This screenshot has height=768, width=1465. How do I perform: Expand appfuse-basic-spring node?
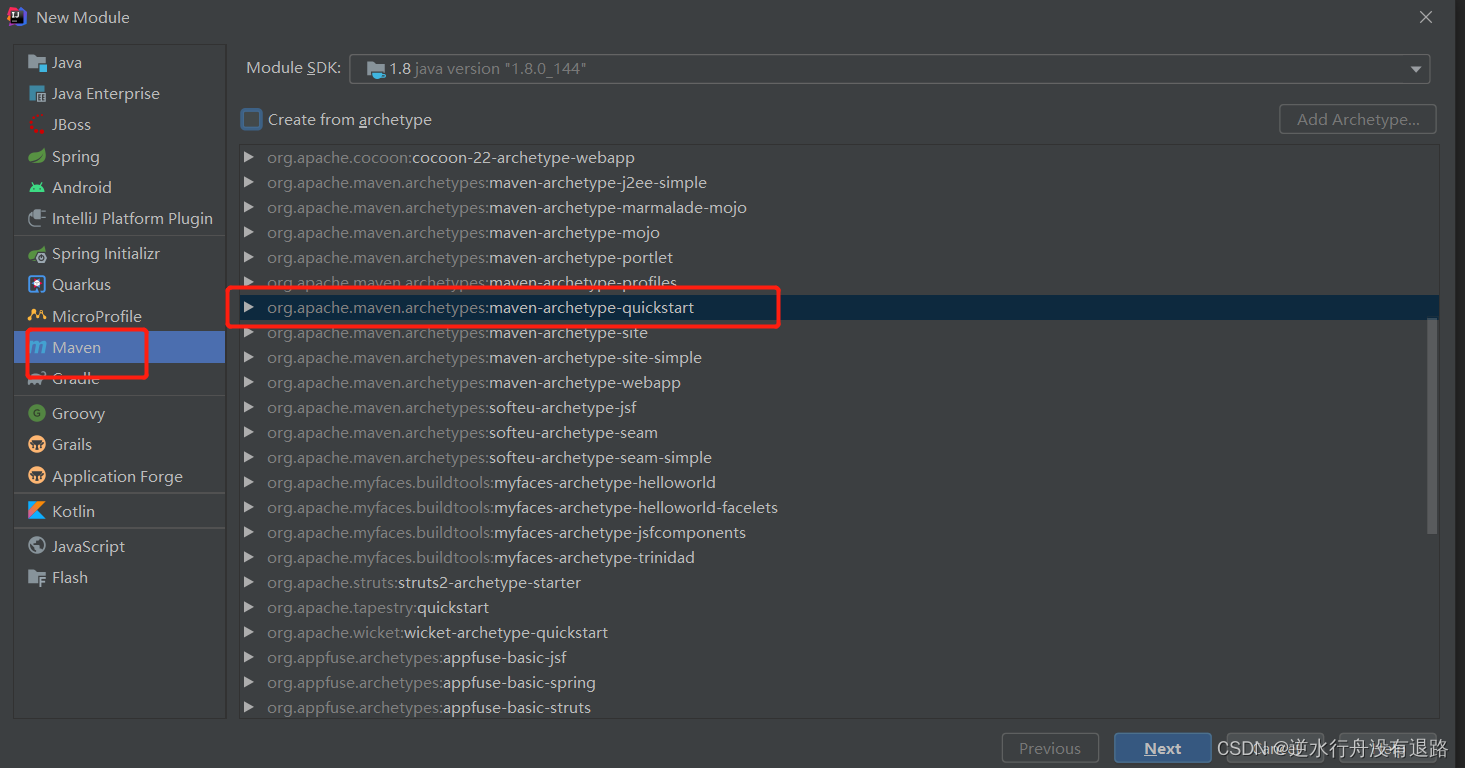(x=249, y=682)
